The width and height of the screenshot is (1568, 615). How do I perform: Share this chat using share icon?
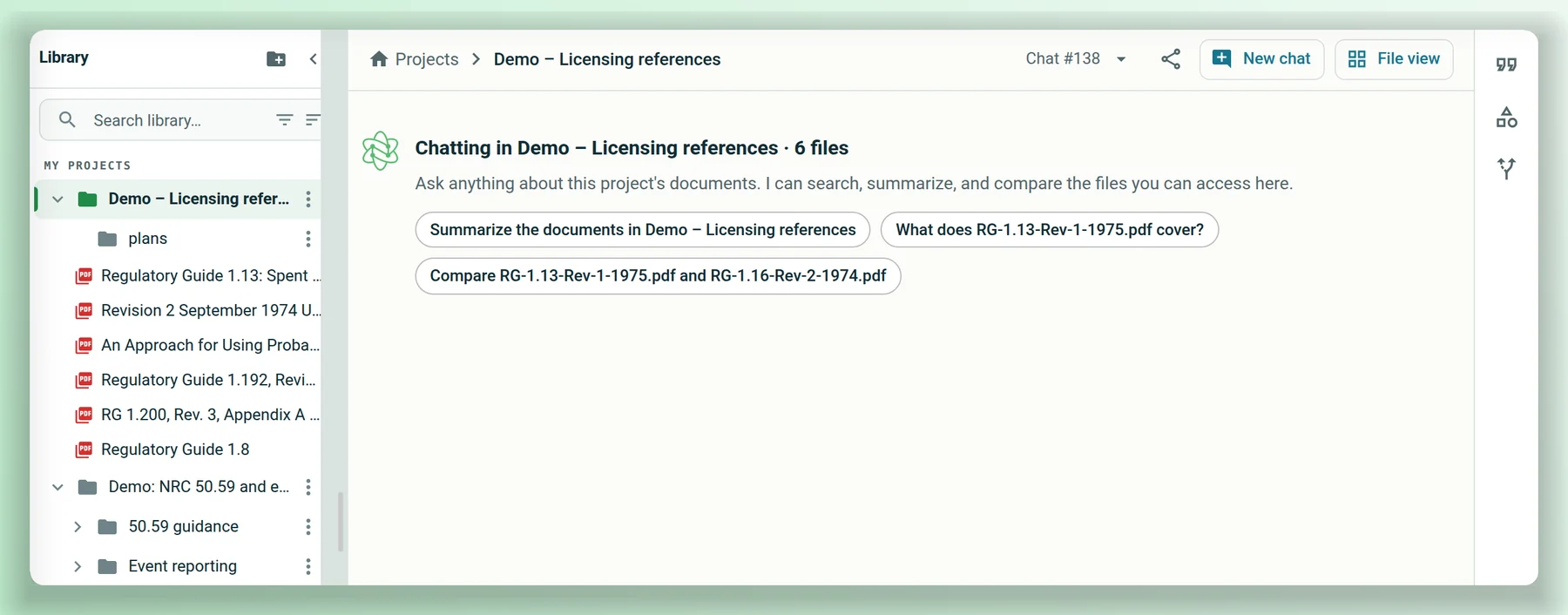[x=1171, y=59]
